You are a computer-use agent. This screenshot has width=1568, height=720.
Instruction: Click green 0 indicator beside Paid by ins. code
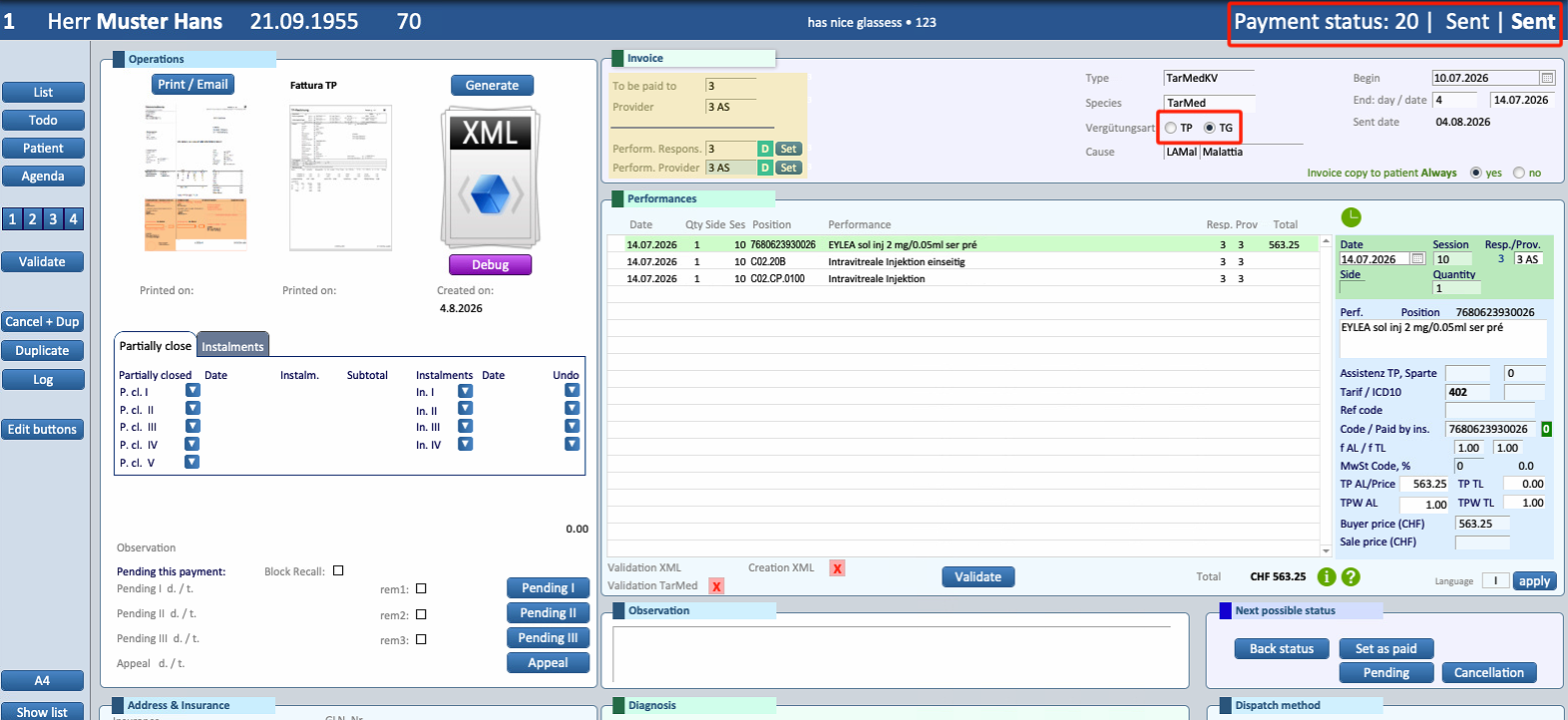(1546, 429)
